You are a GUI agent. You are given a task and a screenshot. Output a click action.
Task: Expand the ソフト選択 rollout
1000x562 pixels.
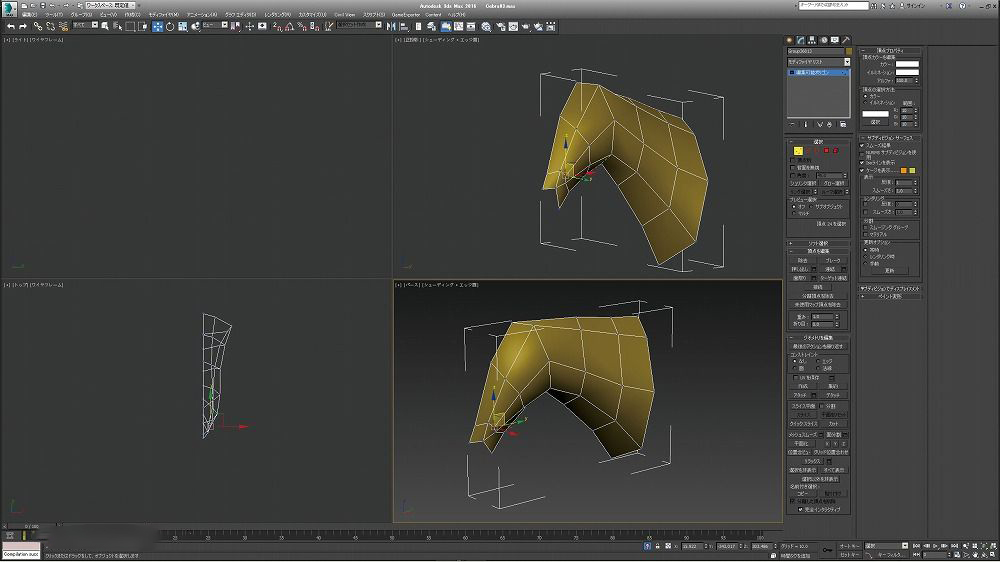(x=820, y=243)
